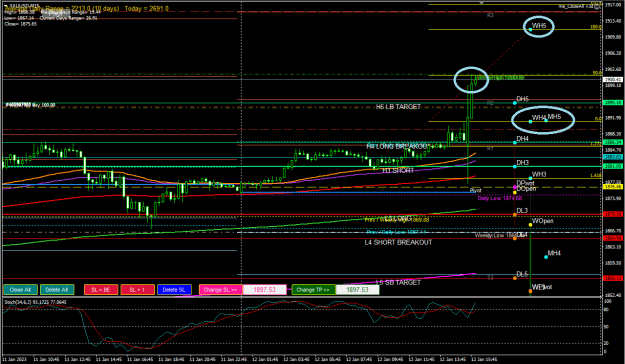Click the cyan marker dot beside DH5
Image resolution: width=625 pixels, height=364 pixels.
point(515,103)
